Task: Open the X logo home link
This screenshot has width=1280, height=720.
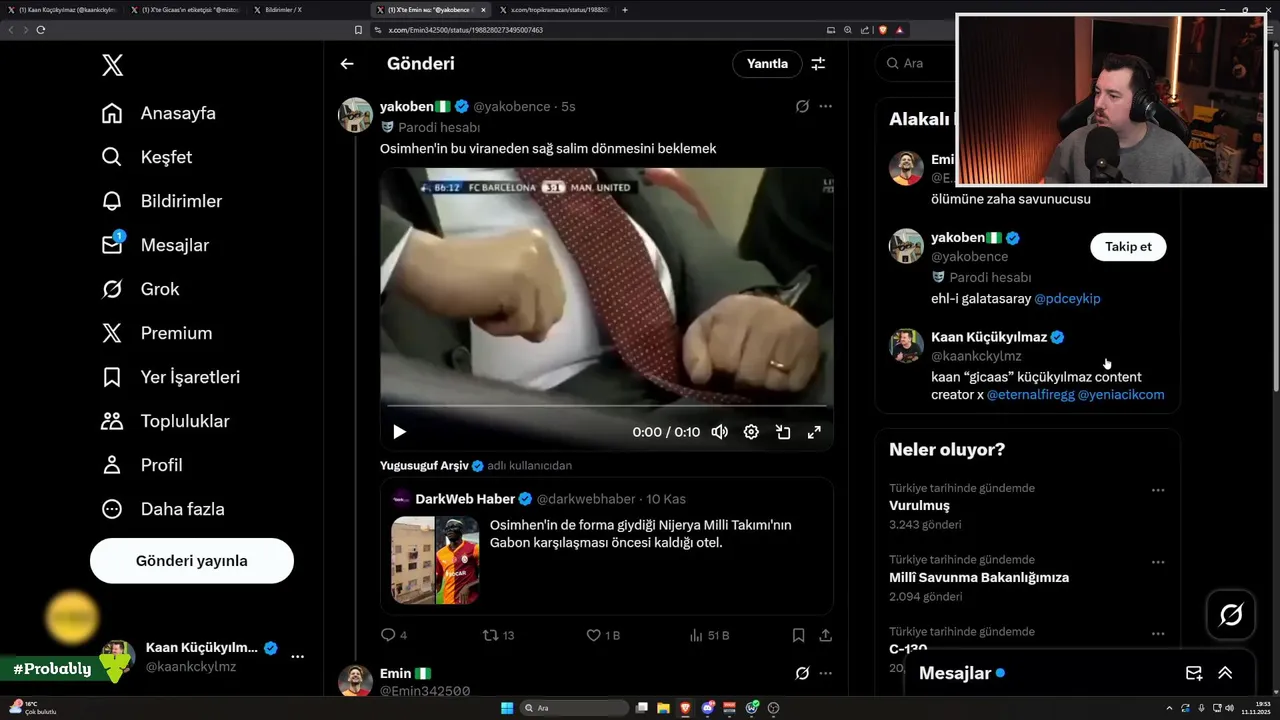Action: [x=112, y=66]
